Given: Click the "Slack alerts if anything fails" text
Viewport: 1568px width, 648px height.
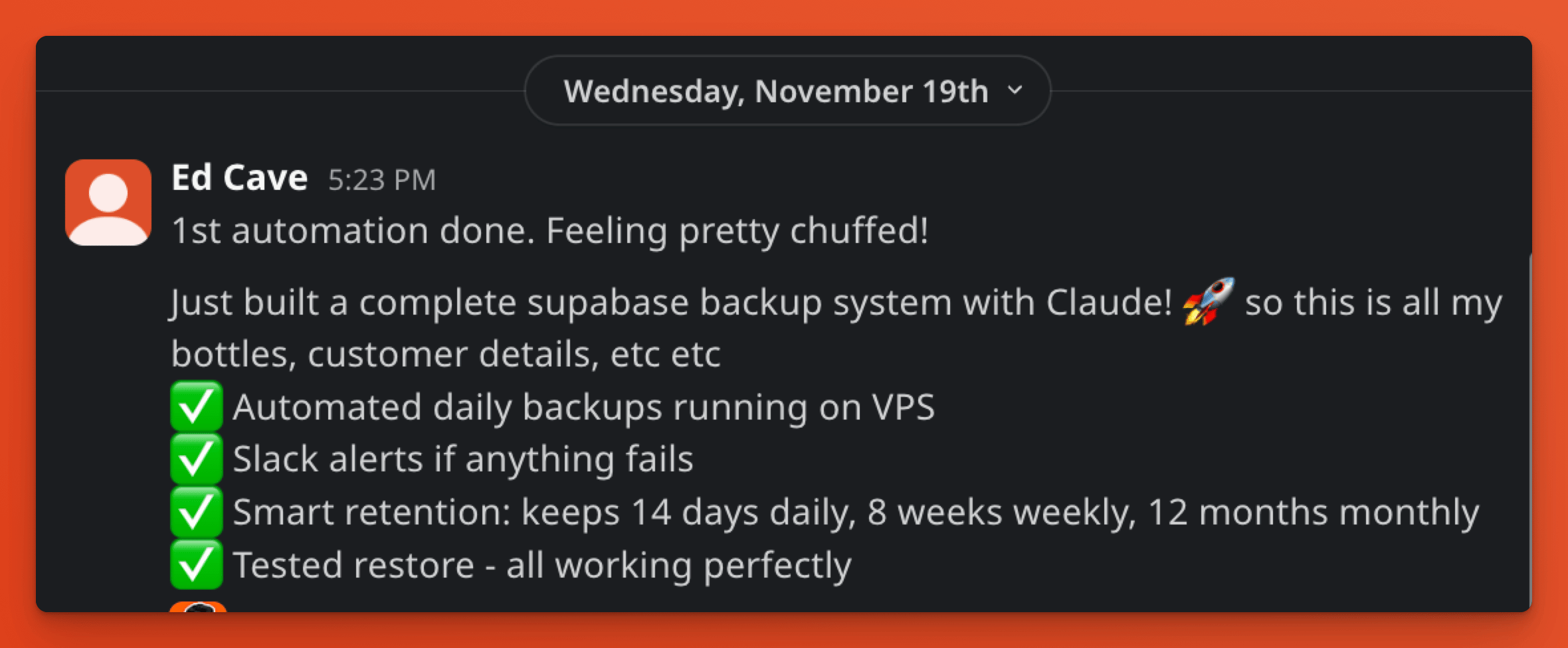Looking at the screenshot, I should 463,459.
